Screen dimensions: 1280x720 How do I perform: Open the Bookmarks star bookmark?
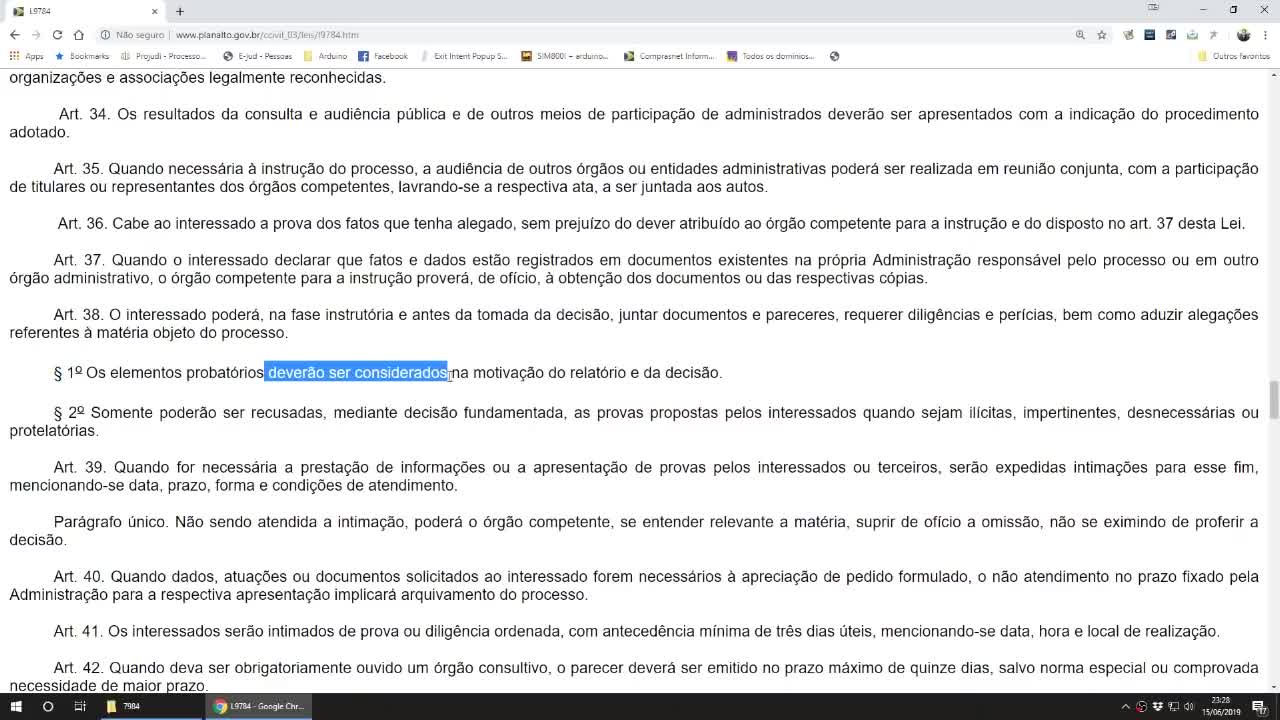(x=82, y=56)
